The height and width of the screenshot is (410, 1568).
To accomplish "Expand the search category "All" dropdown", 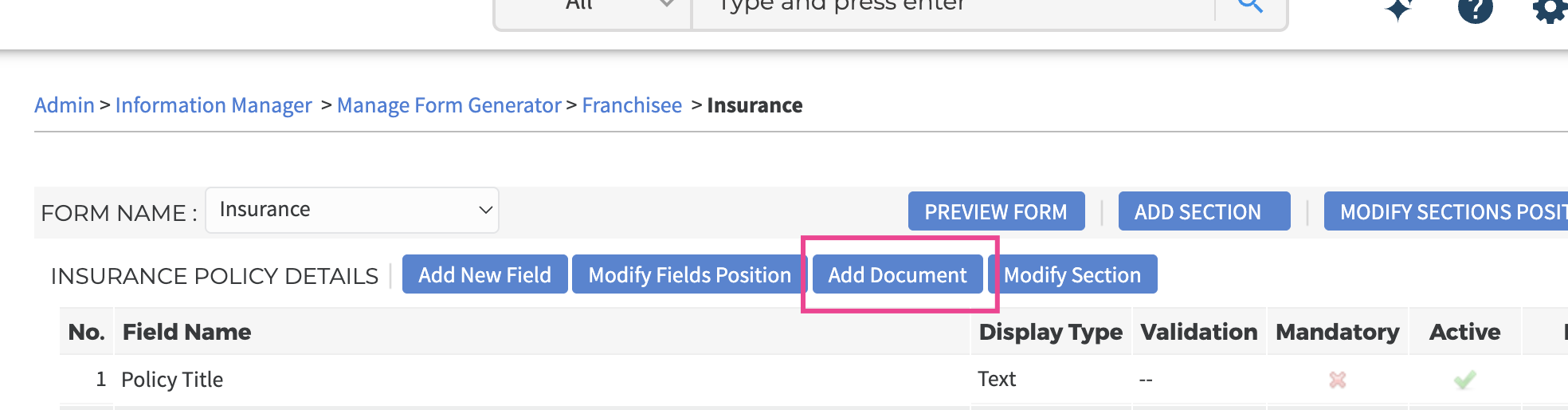I will pyautogui.click(x=593, y=6).
